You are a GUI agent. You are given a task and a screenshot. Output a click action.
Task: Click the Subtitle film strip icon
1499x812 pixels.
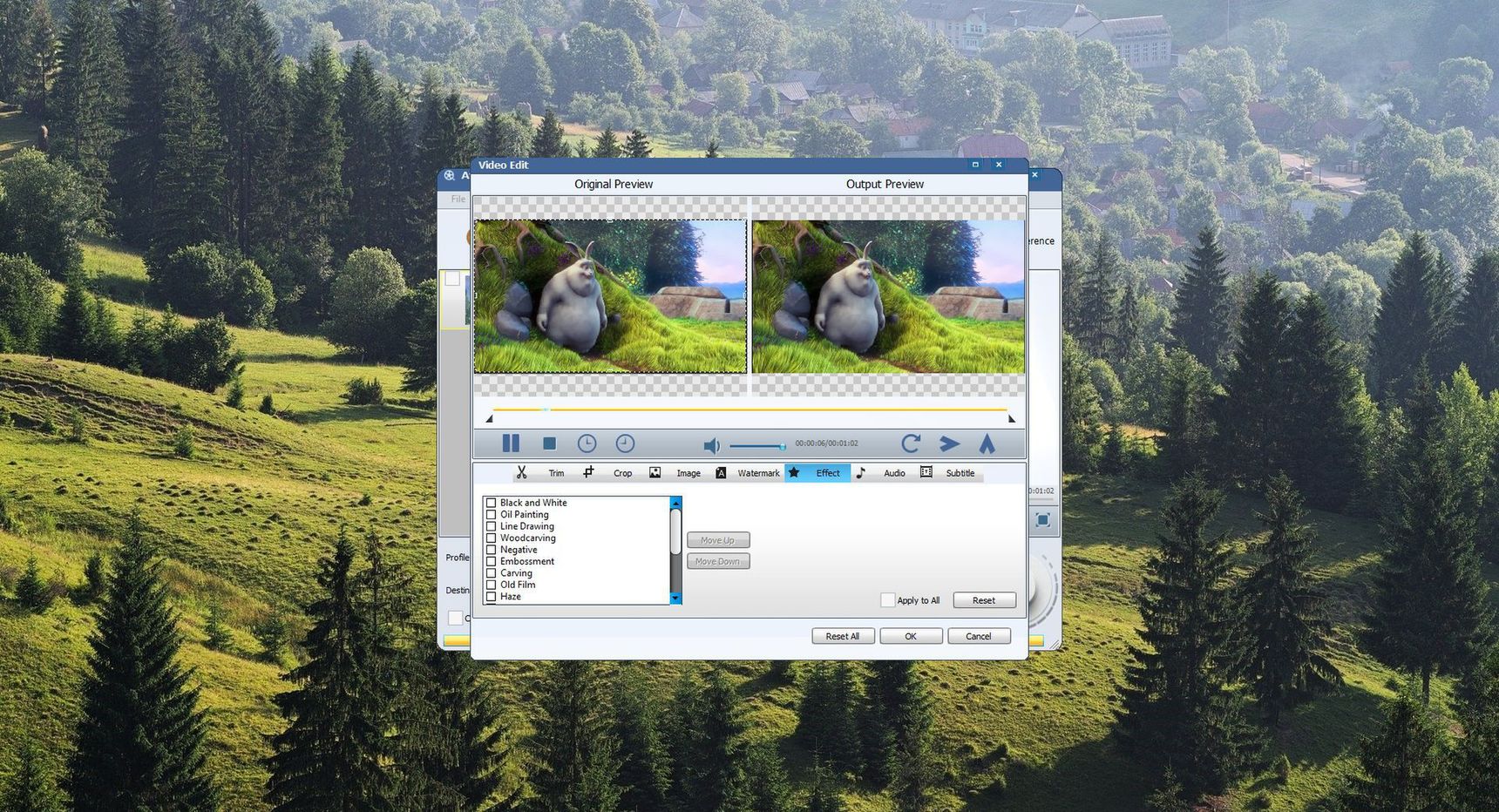[x=926, y=472]
